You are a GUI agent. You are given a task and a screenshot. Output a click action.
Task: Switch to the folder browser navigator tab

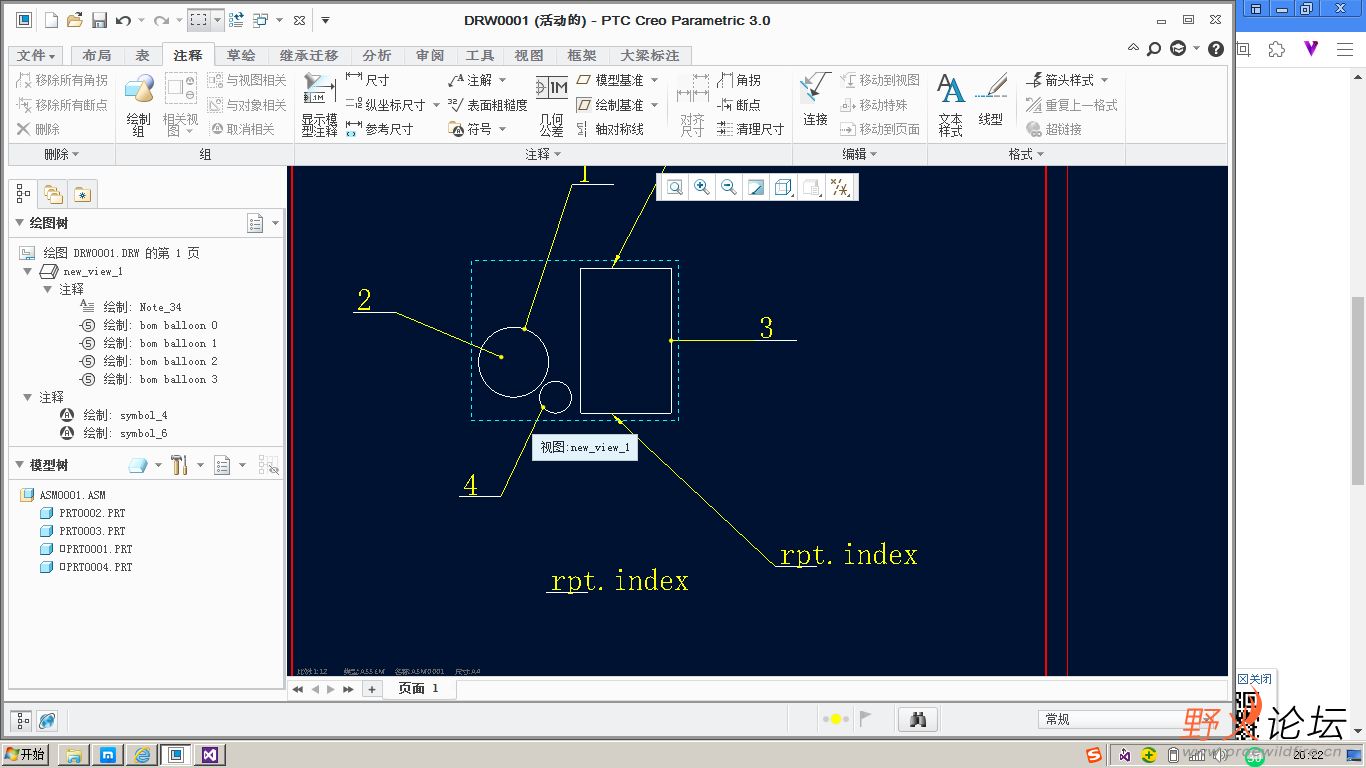pyautogui.click(x=53, y=194)
